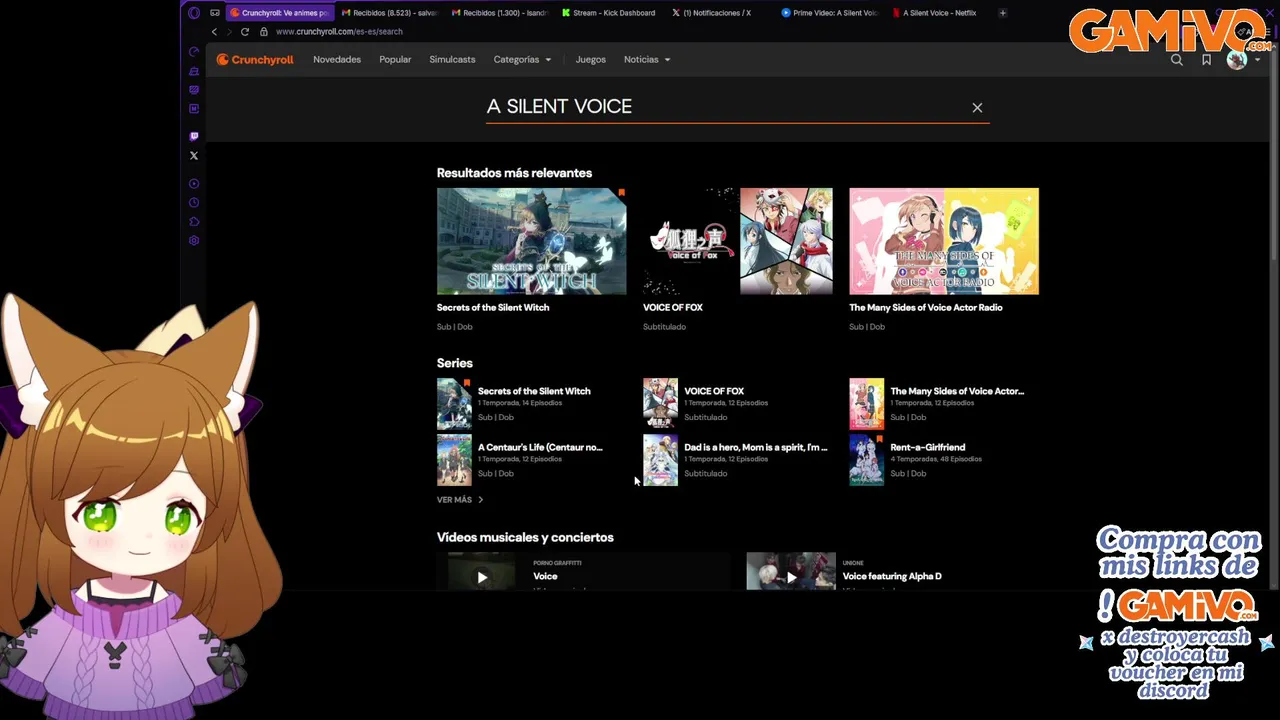This screenshot has width=1280, height=720.
Task: Open X in the Opera sidebar
Action: point(194,155)
